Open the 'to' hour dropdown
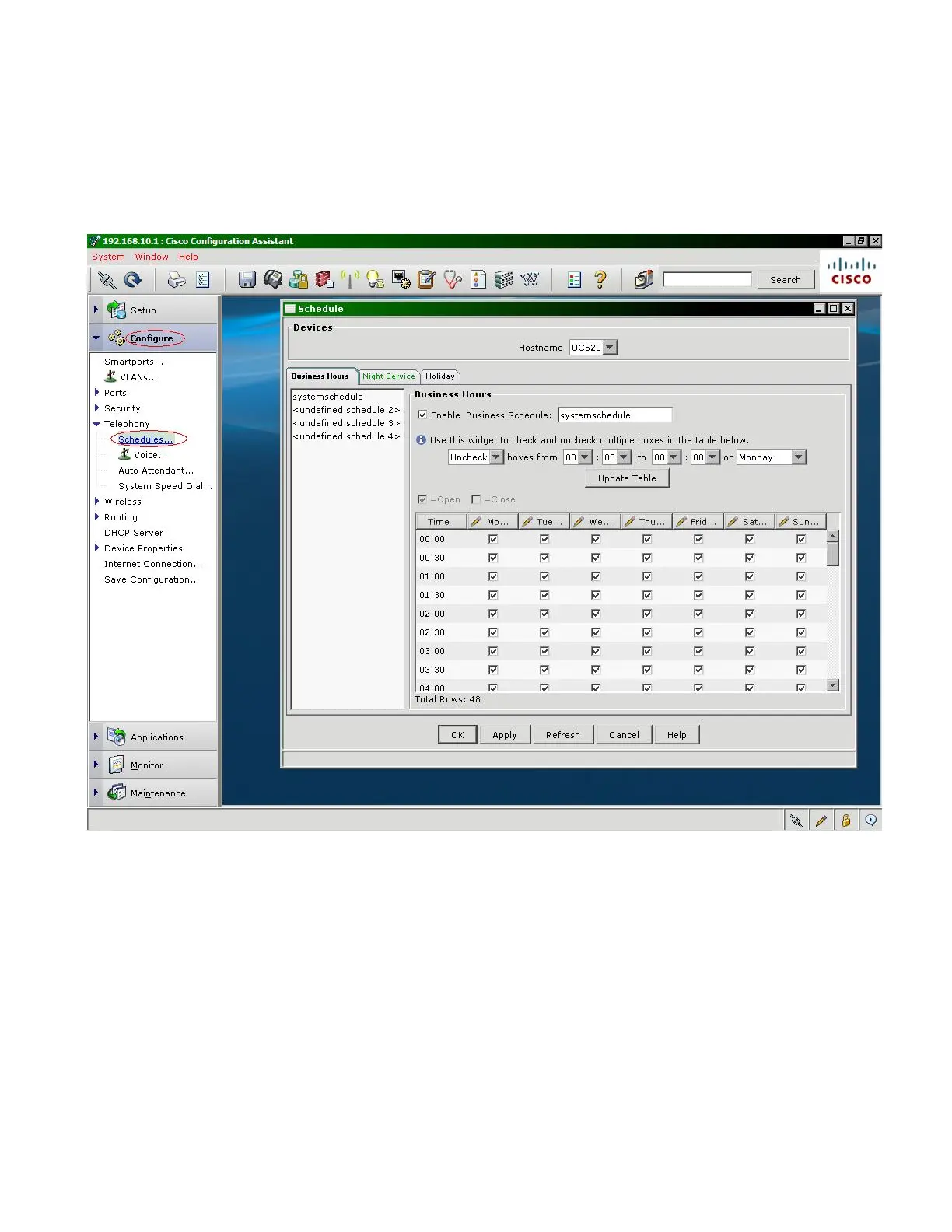The height and width of the screenshot is (1232, 952). 674,457
